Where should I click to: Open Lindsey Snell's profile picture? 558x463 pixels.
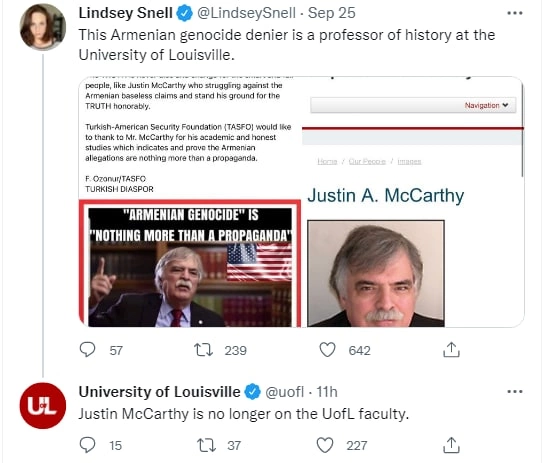point(43,27)
